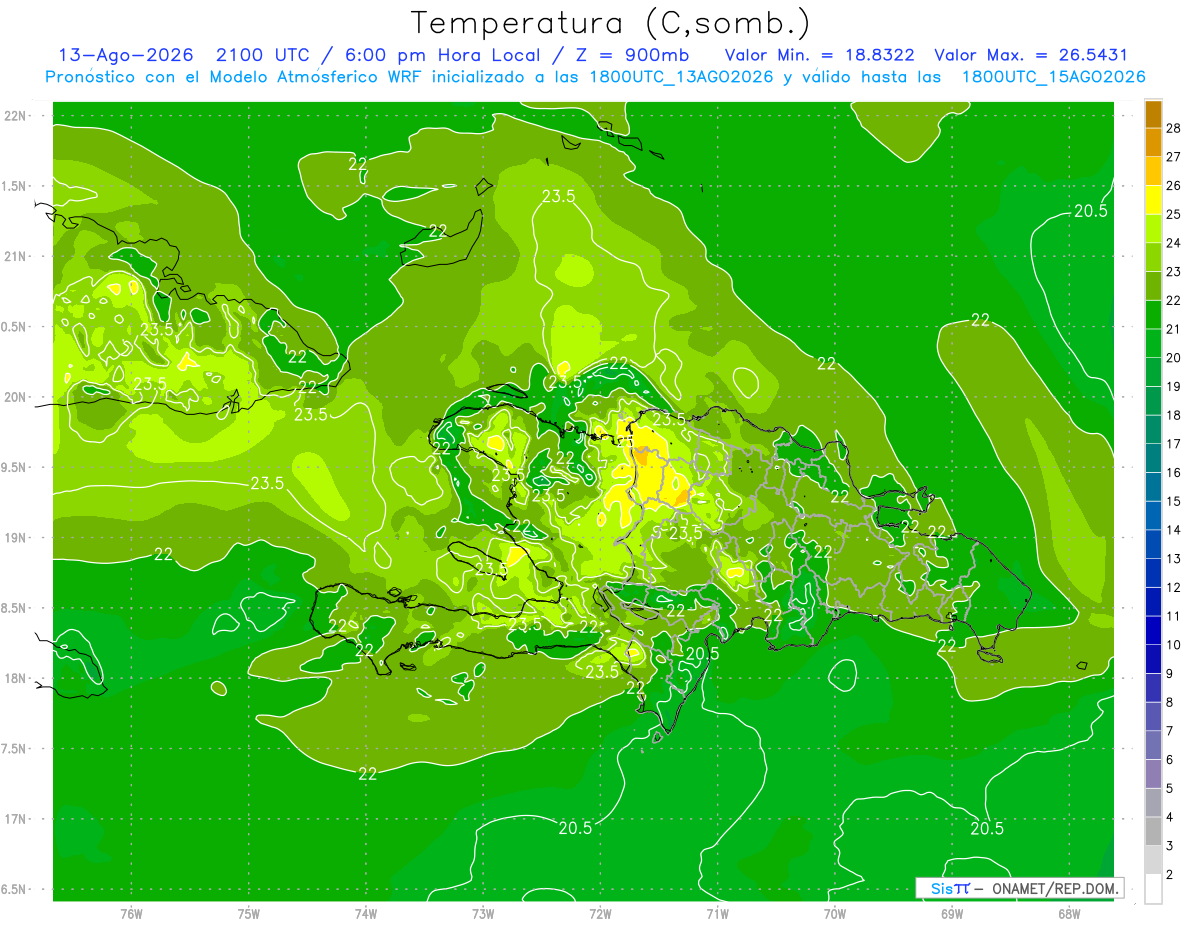The height and width of the screenshot is (927, 1200).
Task: Pick the dark blue legend band between 10 and 11
Action: pyautogui.click(x=1153, y=631)
